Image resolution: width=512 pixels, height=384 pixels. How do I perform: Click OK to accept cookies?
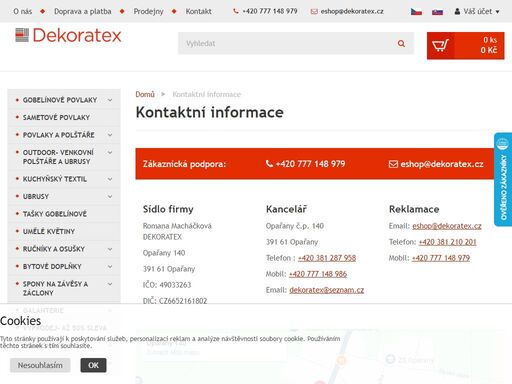coord(93,365)
